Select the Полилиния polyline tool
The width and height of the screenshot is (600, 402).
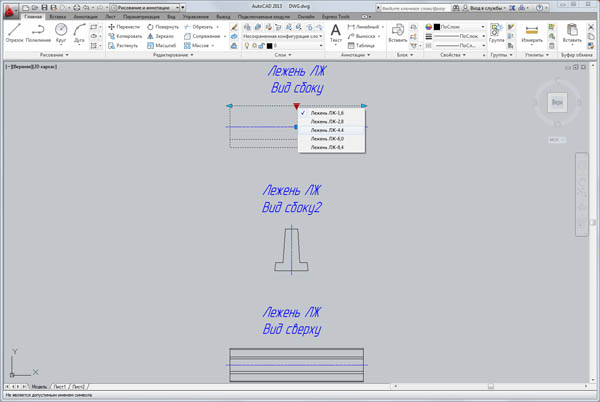[x=38, y=33]
